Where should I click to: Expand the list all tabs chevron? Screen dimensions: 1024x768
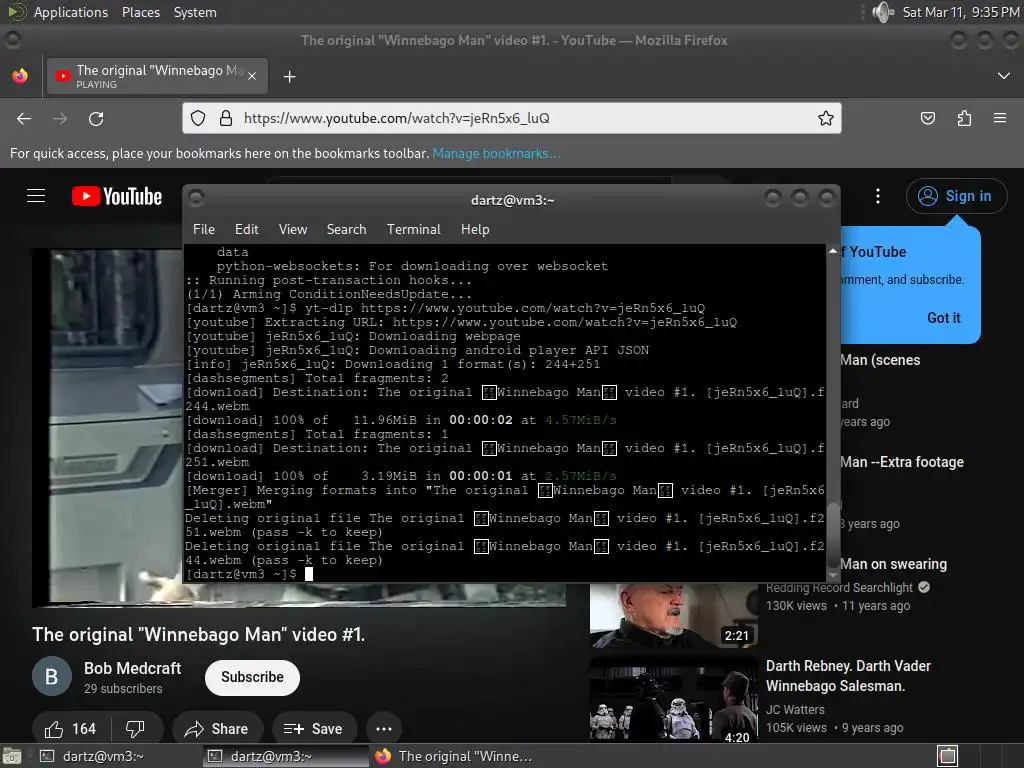click(1004, 76)
